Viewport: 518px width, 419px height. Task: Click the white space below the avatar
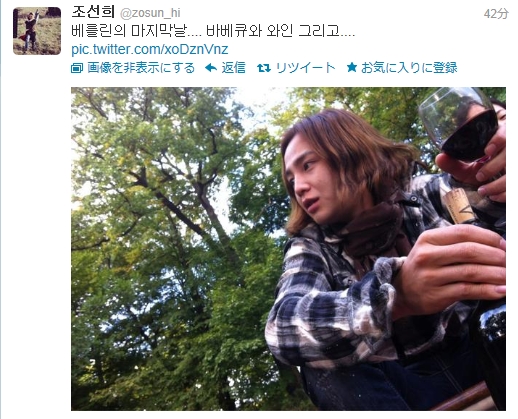(x=37, y=233)
